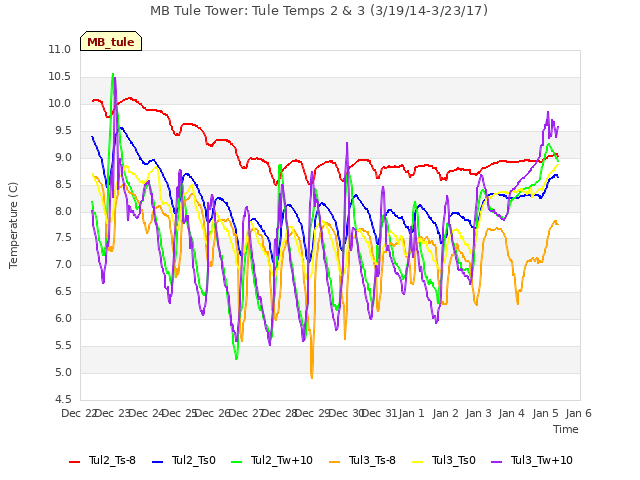Click the 6.5 y-axis tick label
The width and height of the screenshot is (640, 480).
(63, 291)
